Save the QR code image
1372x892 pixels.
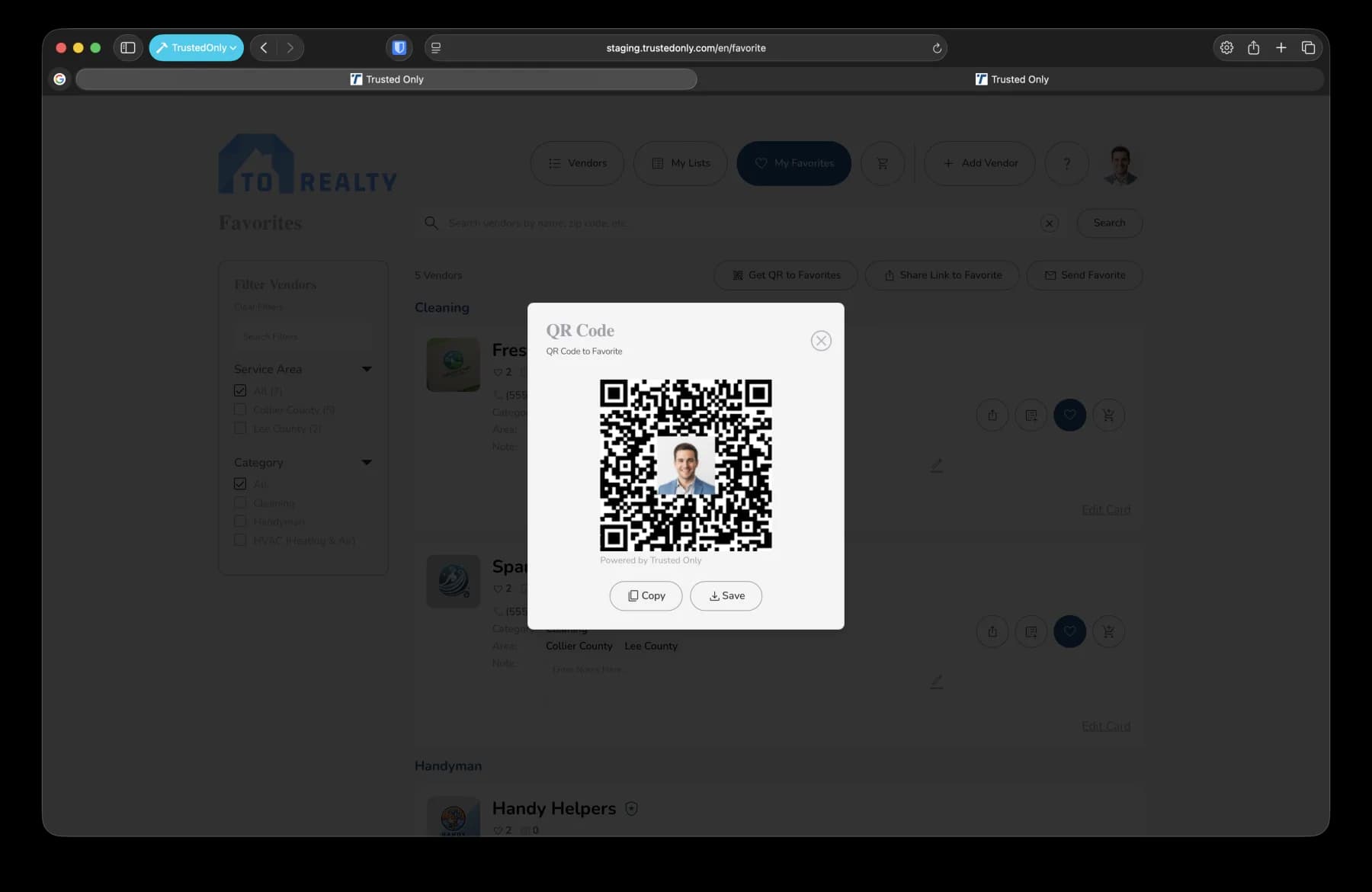coord(726,595)
